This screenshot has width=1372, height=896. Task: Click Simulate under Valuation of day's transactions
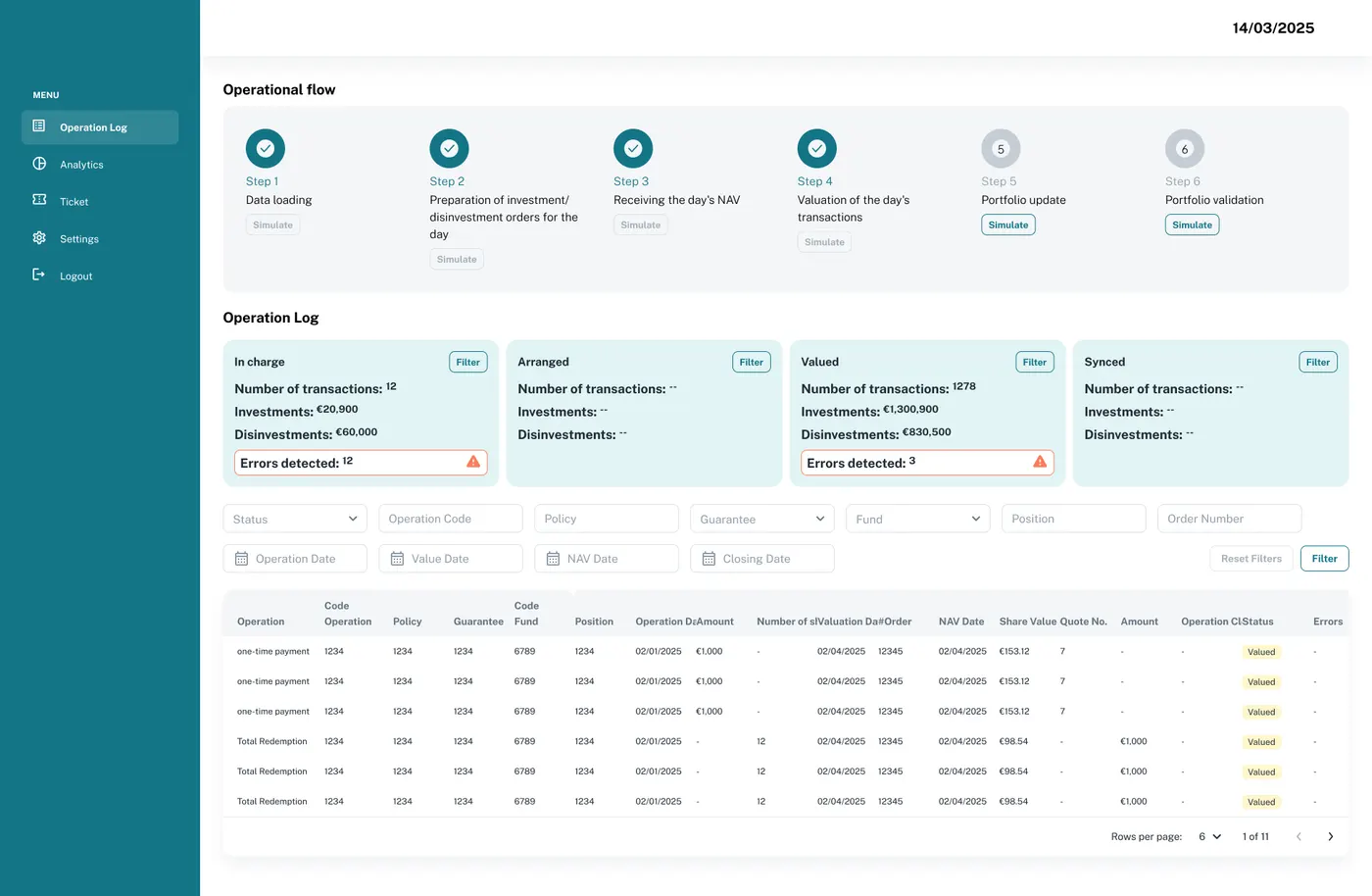point(824,242)
